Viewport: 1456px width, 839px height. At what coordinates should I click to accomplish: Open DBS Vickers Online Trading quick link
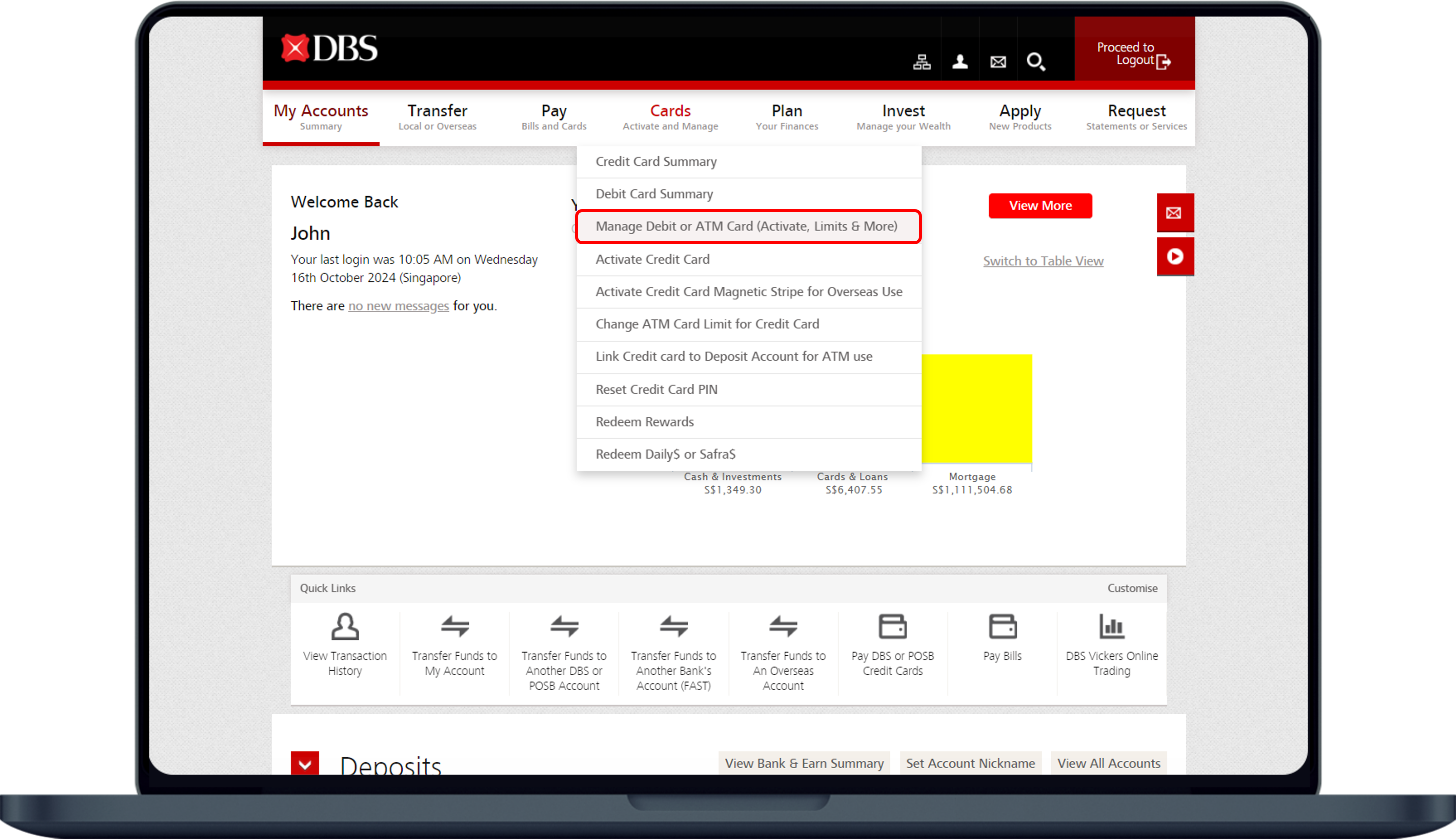click(1111, 627)
